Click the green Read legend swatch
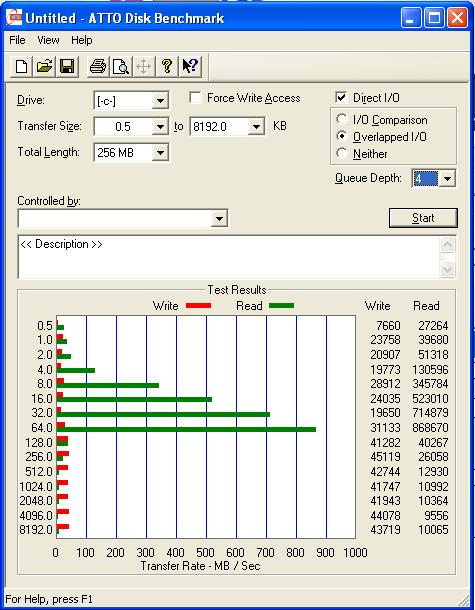Screen dimensions: 475x610 (281, 306)
